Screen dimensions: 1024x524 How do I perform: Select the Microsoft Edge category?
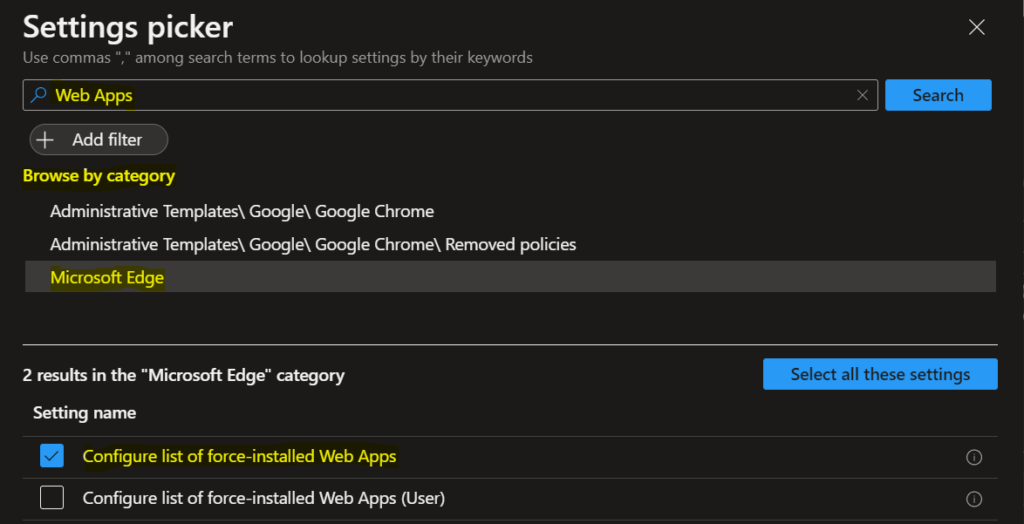point(510,277)
